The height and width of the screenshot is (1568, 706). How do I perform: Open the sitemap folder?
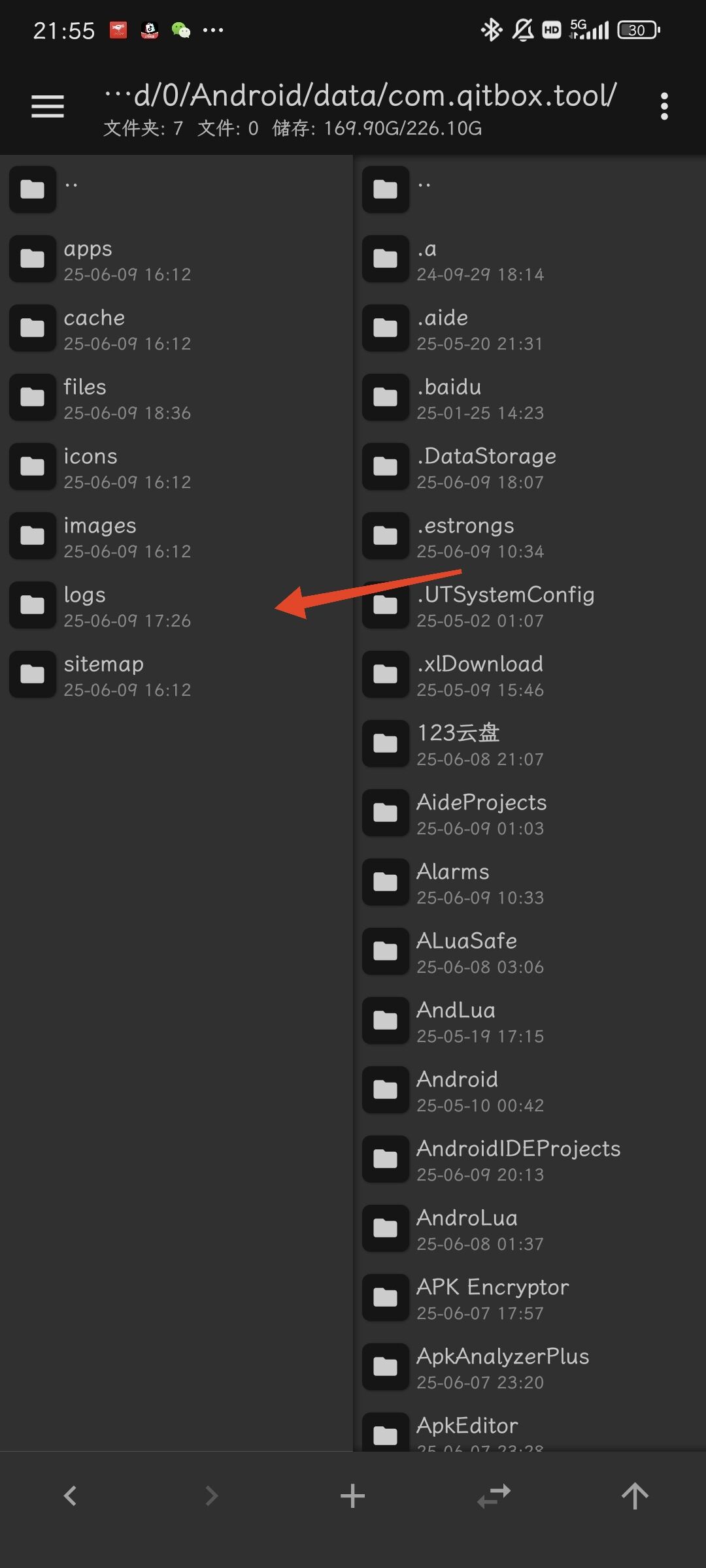click(x=176, y=675)
